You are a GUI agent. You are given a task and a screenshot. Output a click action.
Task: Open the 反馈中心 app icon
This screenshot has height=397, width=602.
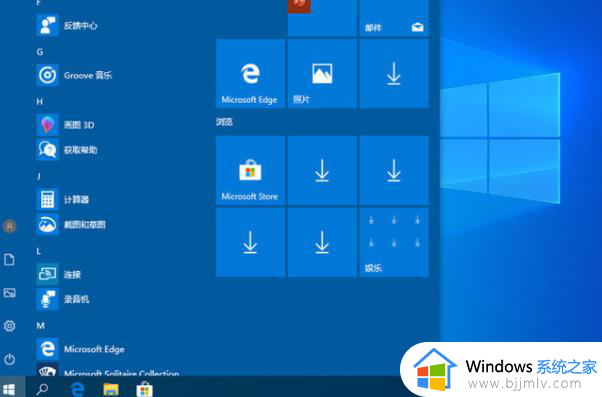[x=47, y=25]
